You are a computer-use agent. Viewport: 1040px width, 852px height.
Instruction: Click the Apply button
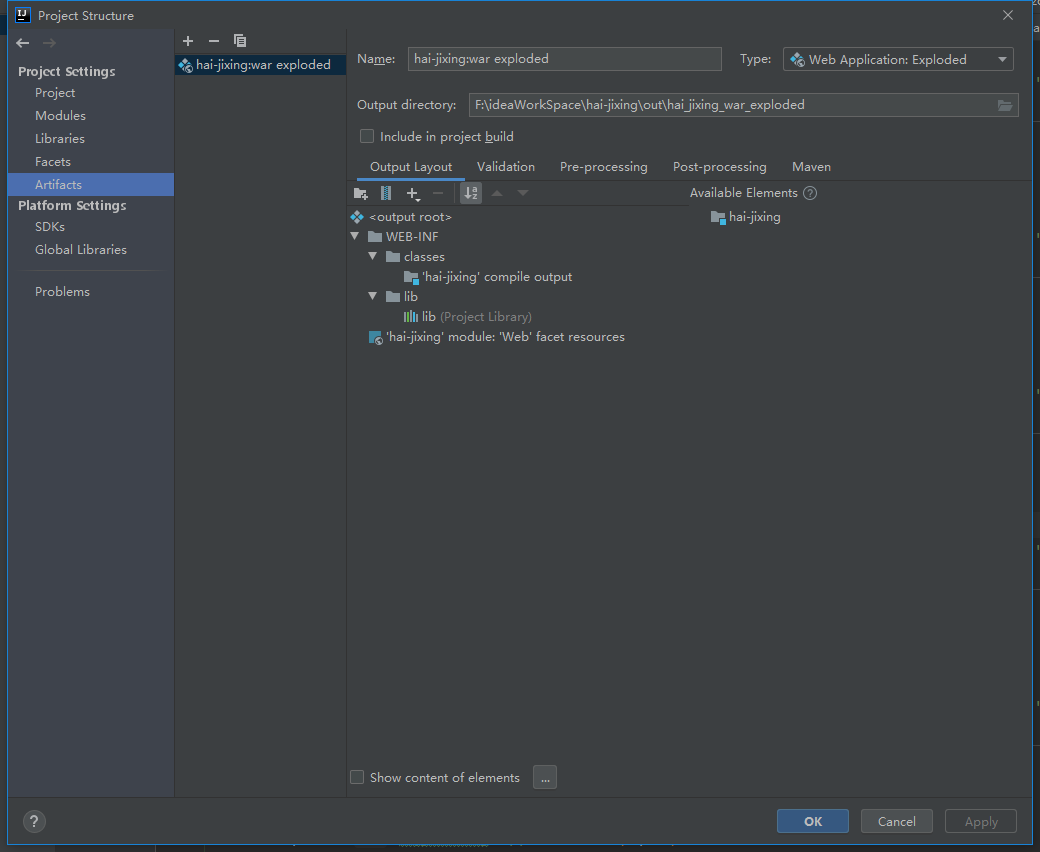(981, 822)
